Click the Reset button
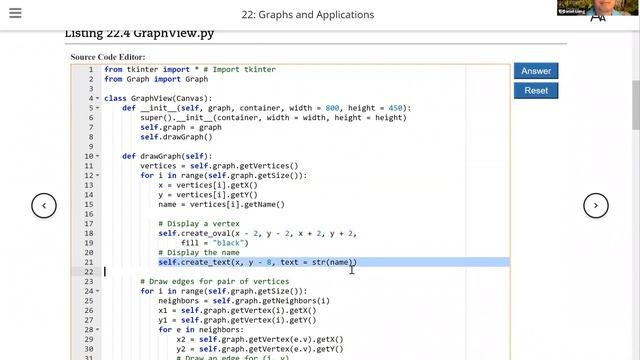 pyautogui.click(x=536, y=91)
